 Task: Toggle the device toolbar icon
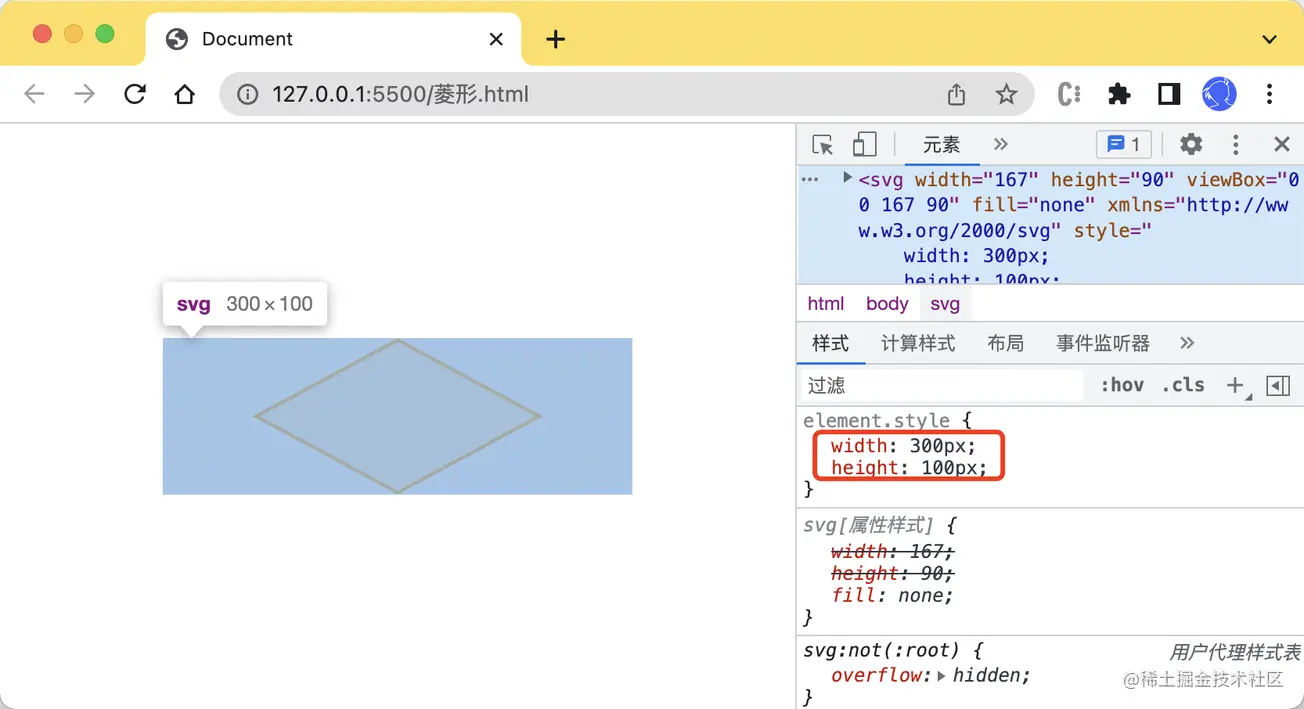864,144
